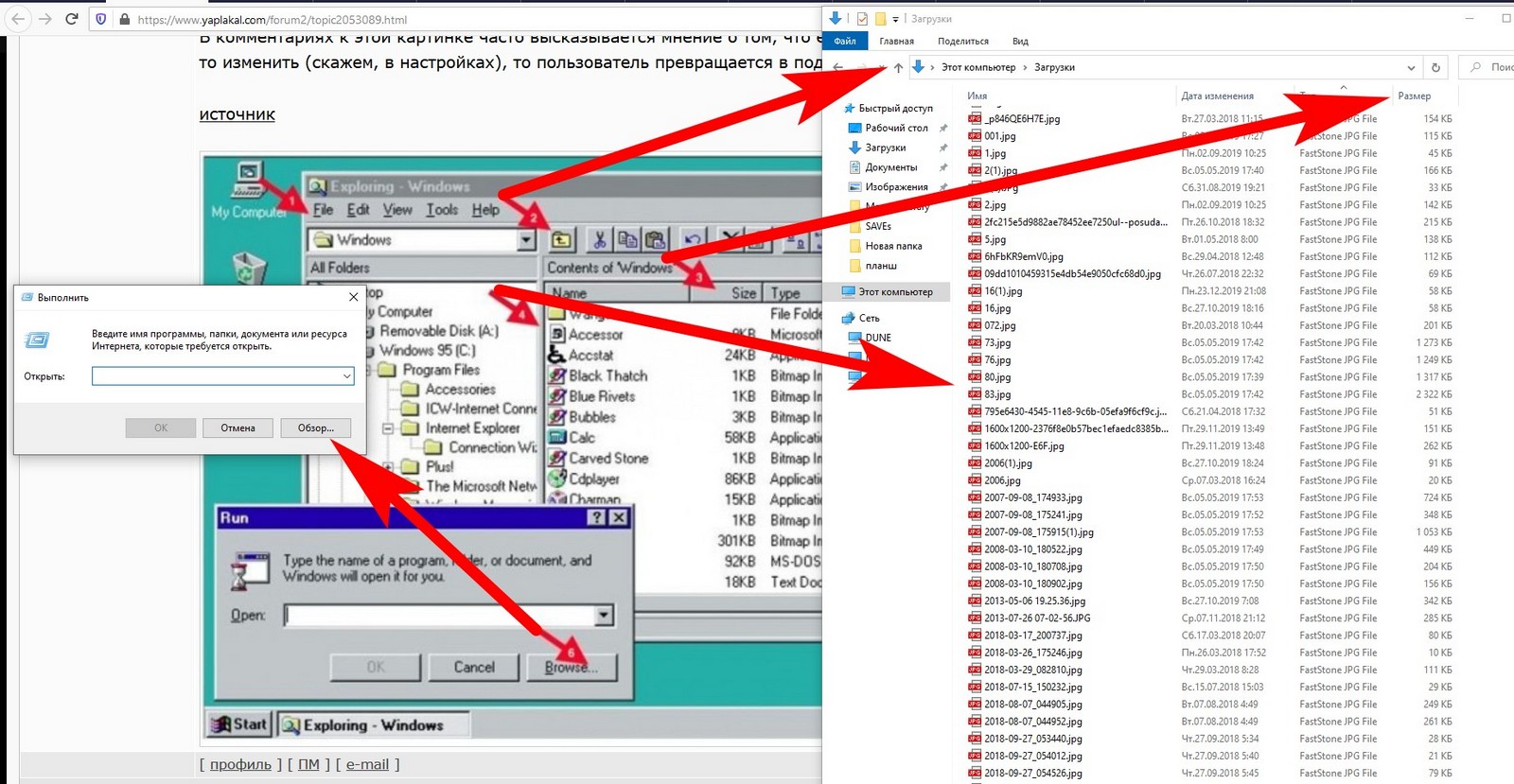
Task: Select the file 2007-09-08_174933.jpg
Action: (x=1033, y=497)
